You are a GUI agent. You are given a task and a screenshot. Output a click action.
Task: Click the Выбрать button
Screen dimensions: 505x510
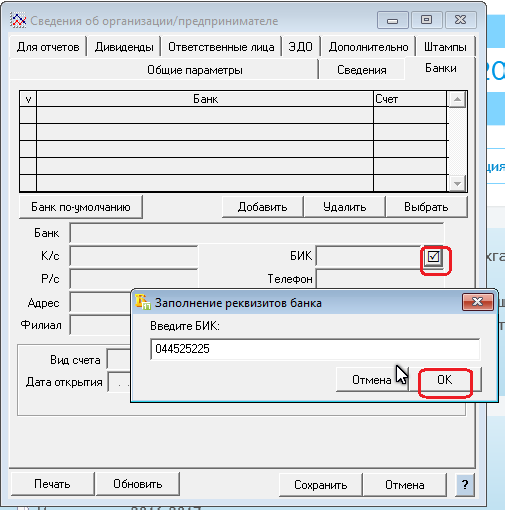pyautogui.click(x=426, y=207)
